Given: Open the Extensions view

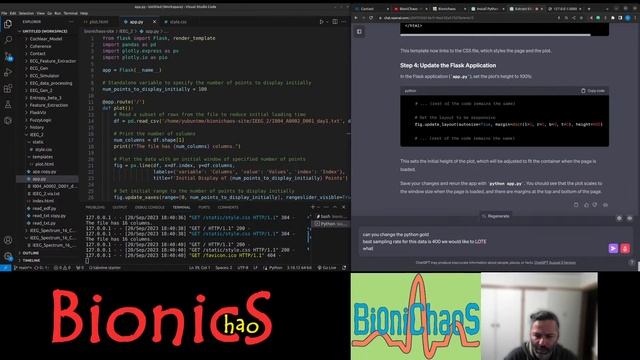Looking at the screenshot, I should [x=8, y=89].
